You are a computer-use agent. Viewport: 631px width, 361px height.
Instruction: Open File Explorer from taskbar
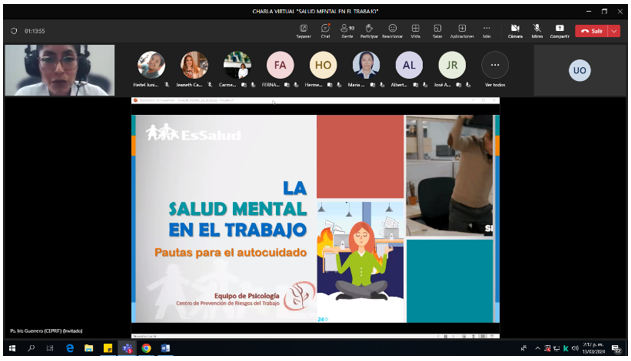click(89, 348)
